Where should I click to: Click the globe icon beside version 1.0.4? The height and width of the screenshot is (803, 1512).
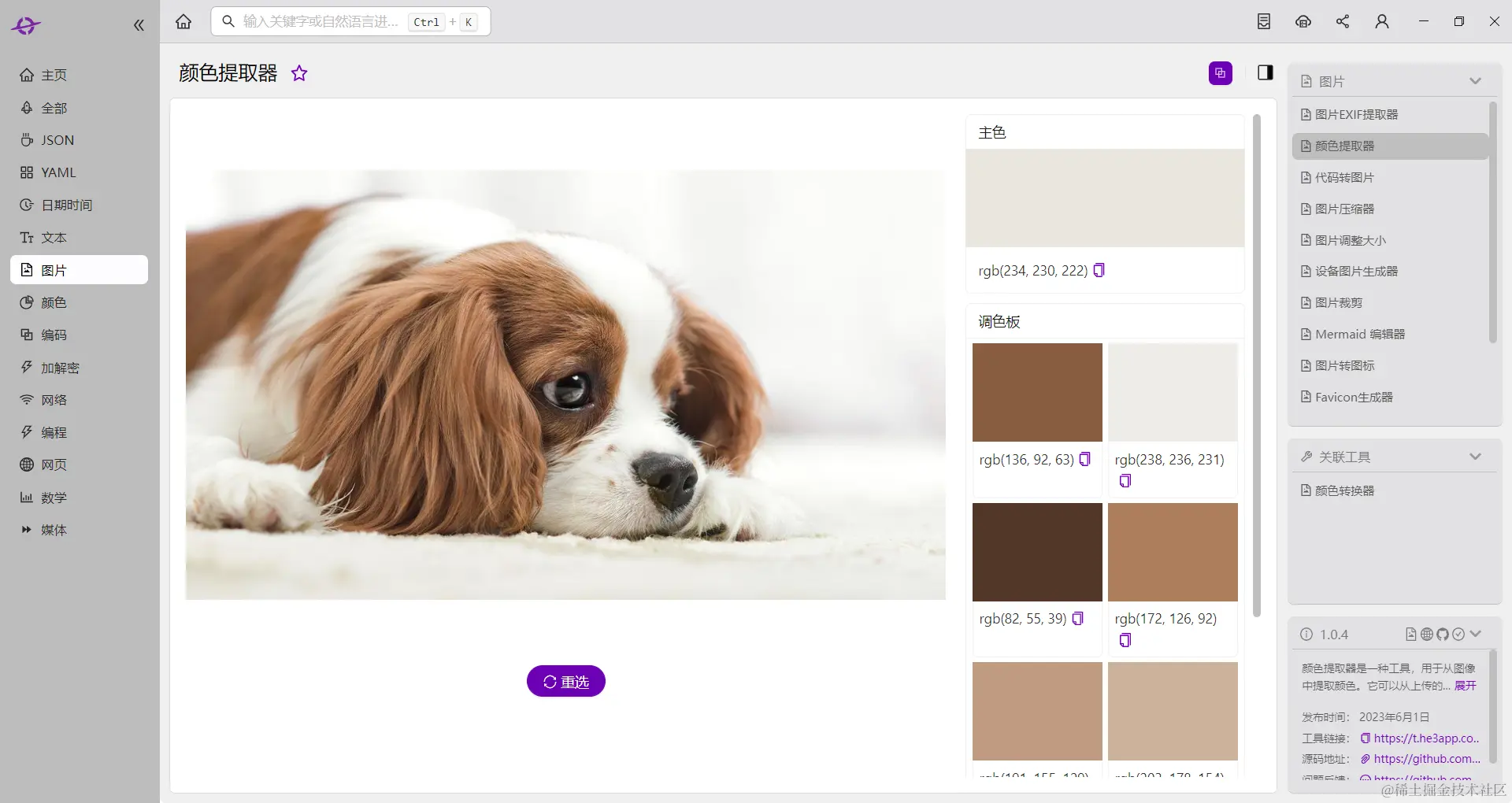1427,635
